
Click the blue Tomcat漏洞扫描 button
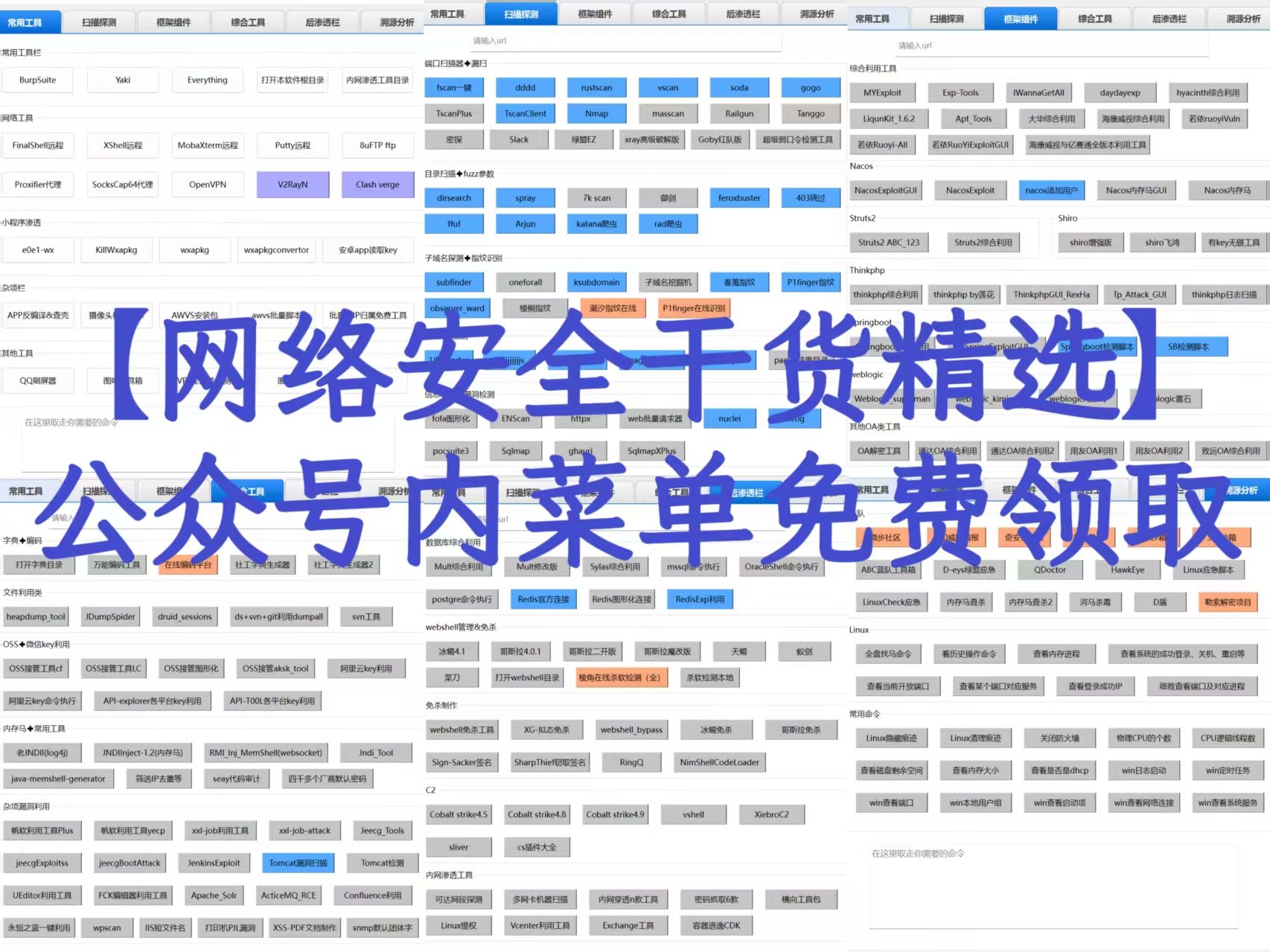[x=298, y=863]
